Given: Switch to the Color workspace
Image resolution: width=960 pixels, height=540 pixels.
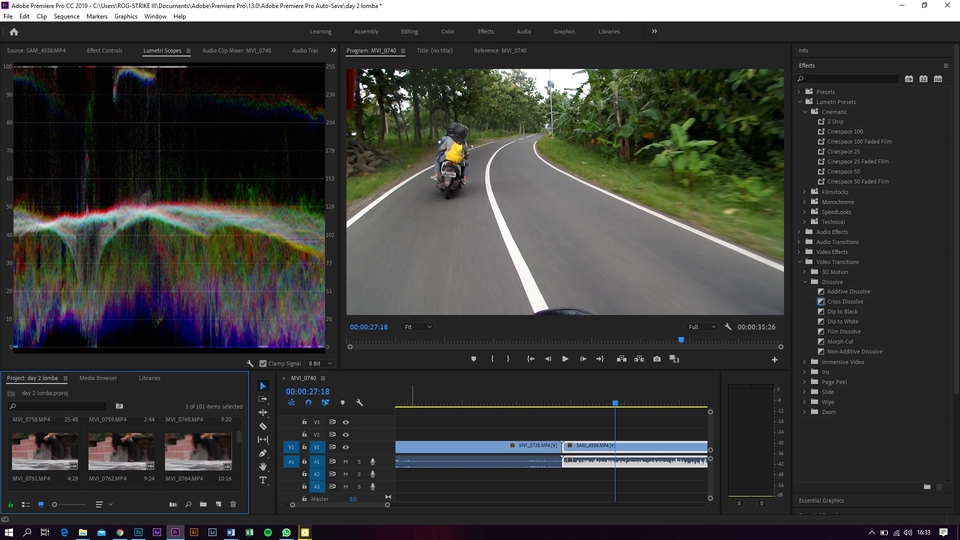Looking at the screenshot, I should (x=447, y=31).
